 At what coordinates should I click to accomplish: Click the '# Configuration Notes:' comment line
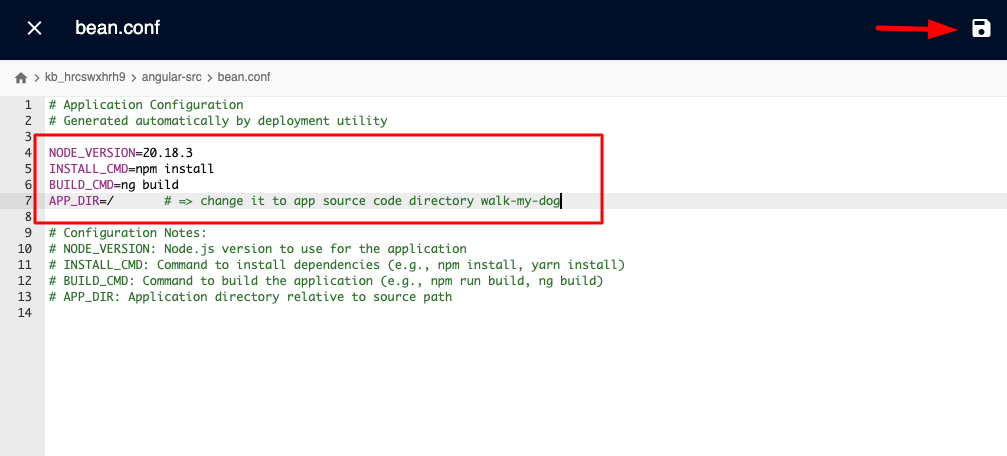pos(128,233)
